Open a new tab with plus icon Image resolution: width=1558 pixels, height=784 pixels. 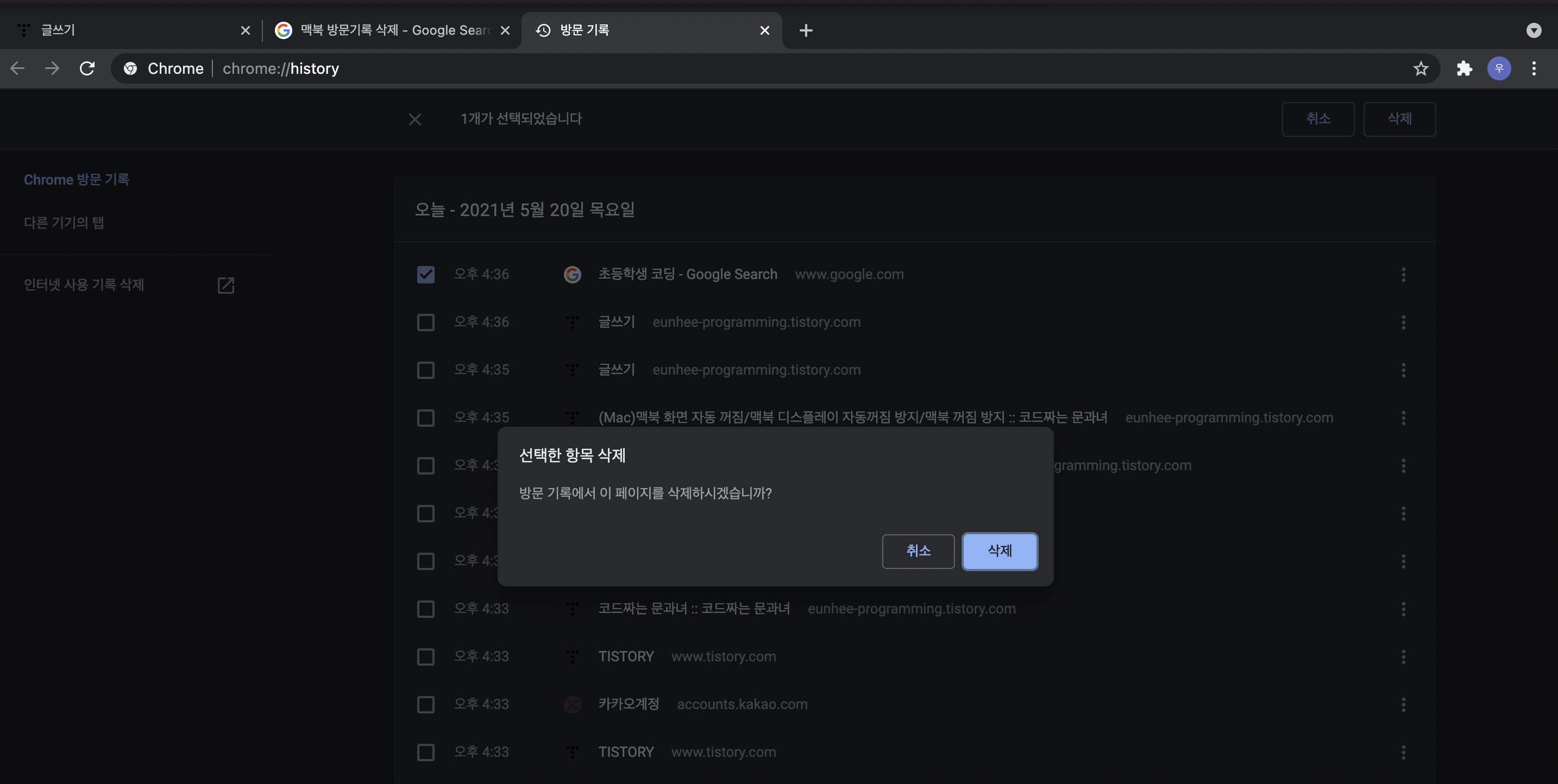click(806, 30)
